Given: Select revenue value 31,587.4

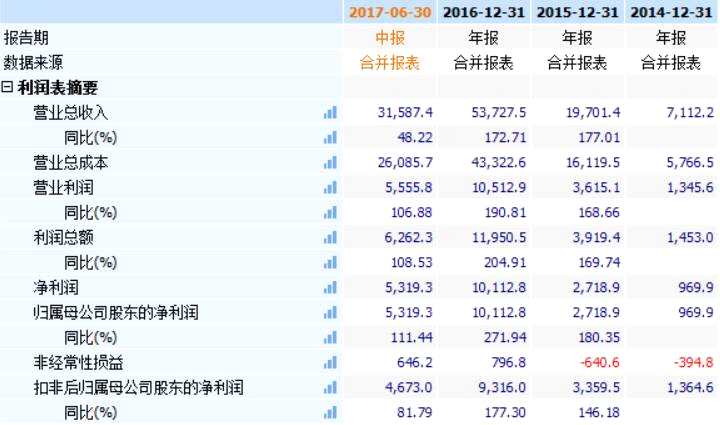Looking at the screenshot, I should tap(405, 112).
